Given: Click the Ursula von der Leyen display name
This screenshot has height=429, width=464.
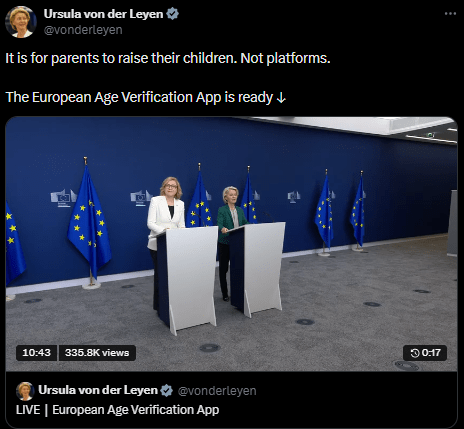Looking at the screenshot, I should pos(104,14).
